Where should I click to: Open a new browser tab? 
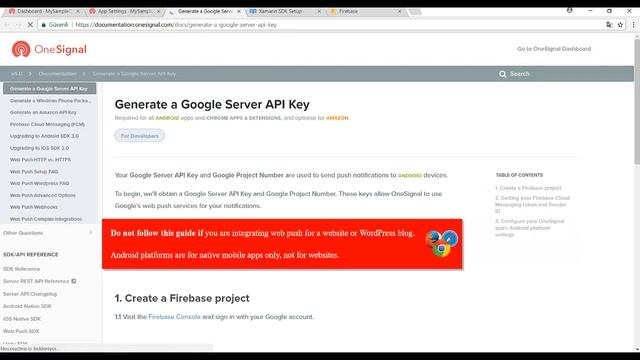pyautogui.click(x=415, y=12)
